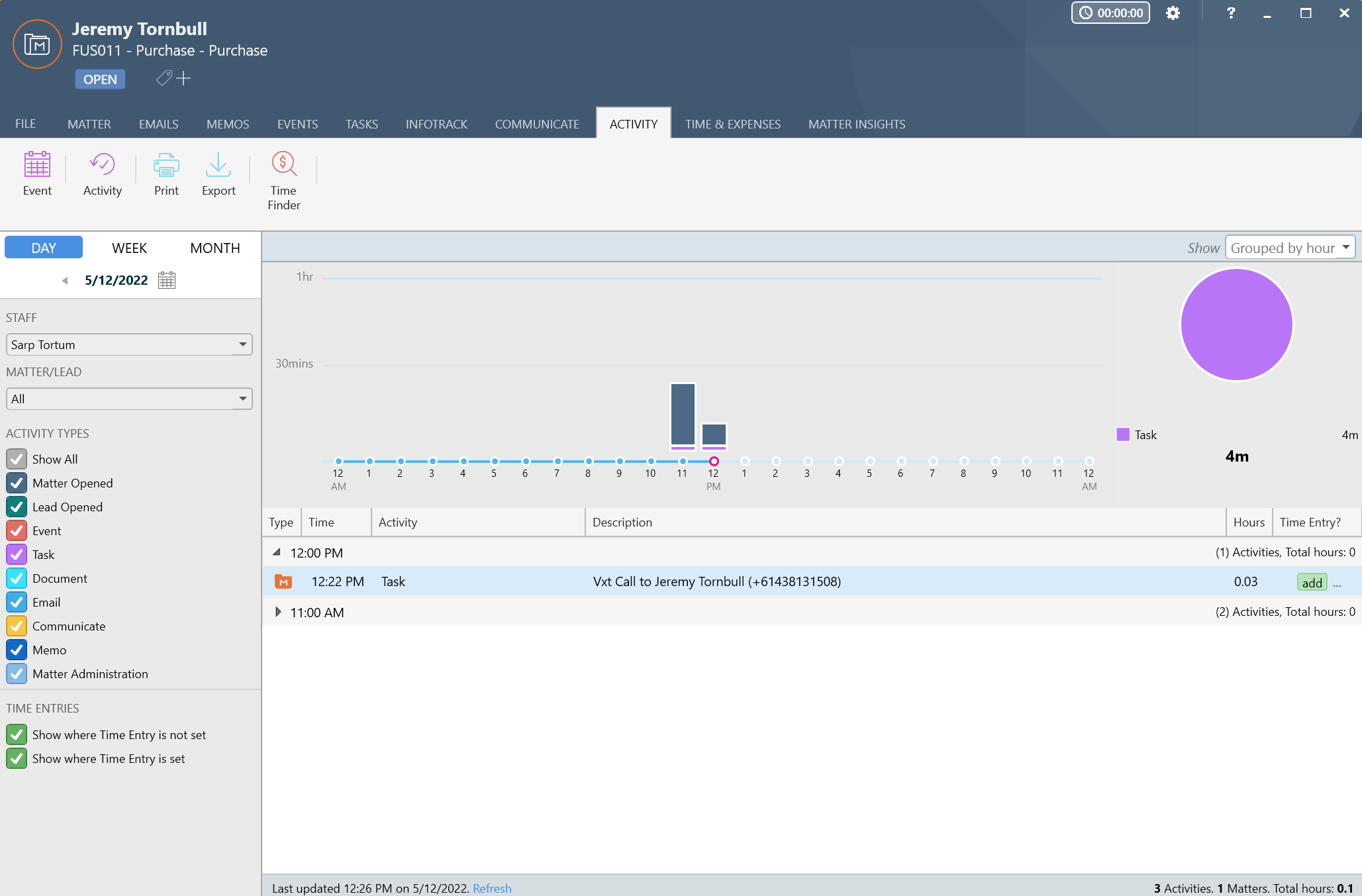This screenshot has width=1362, height=896.
Task: Open the Staff dropdown showing Sarp Tortum
Action: point(129,344)
